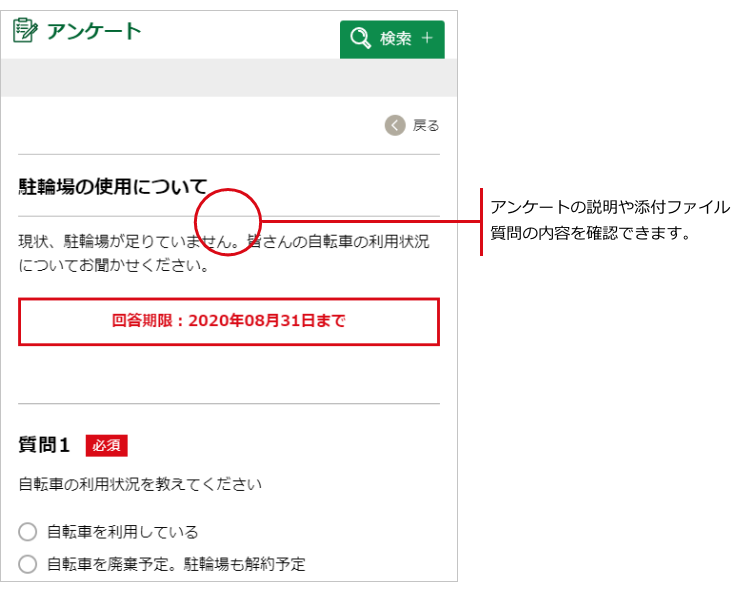This screenshot has height=592, width=750.
Task: Click the red 必須 badge
Action: [106, 445]
